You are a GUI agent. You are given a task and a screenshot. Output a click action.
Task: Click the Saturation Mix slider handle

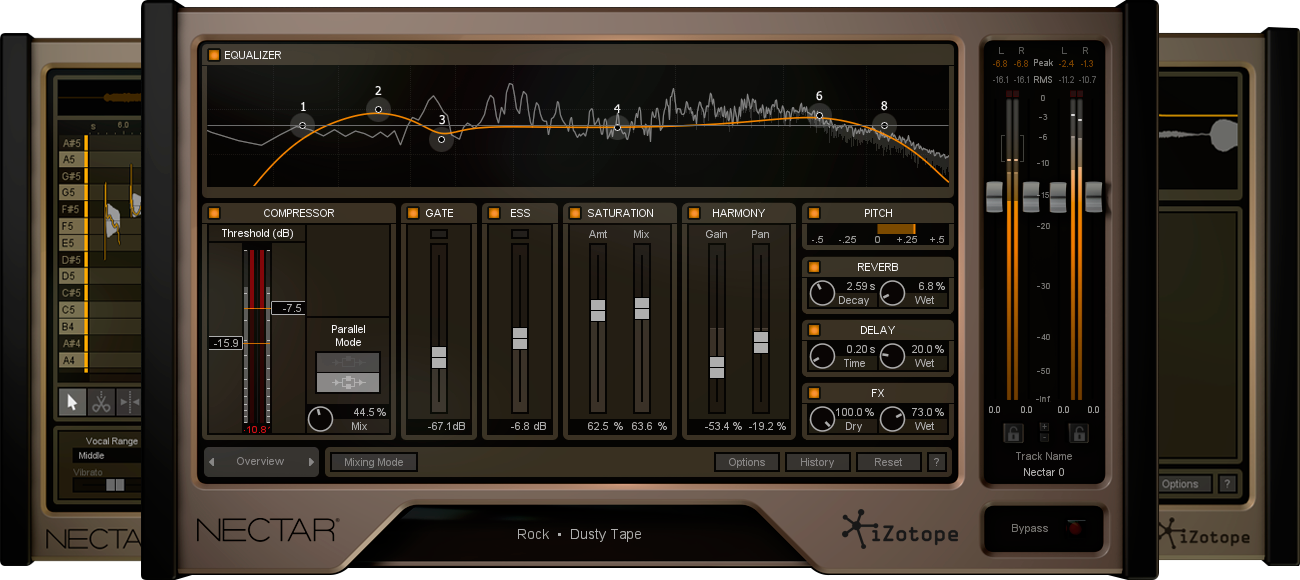[642, 308]
